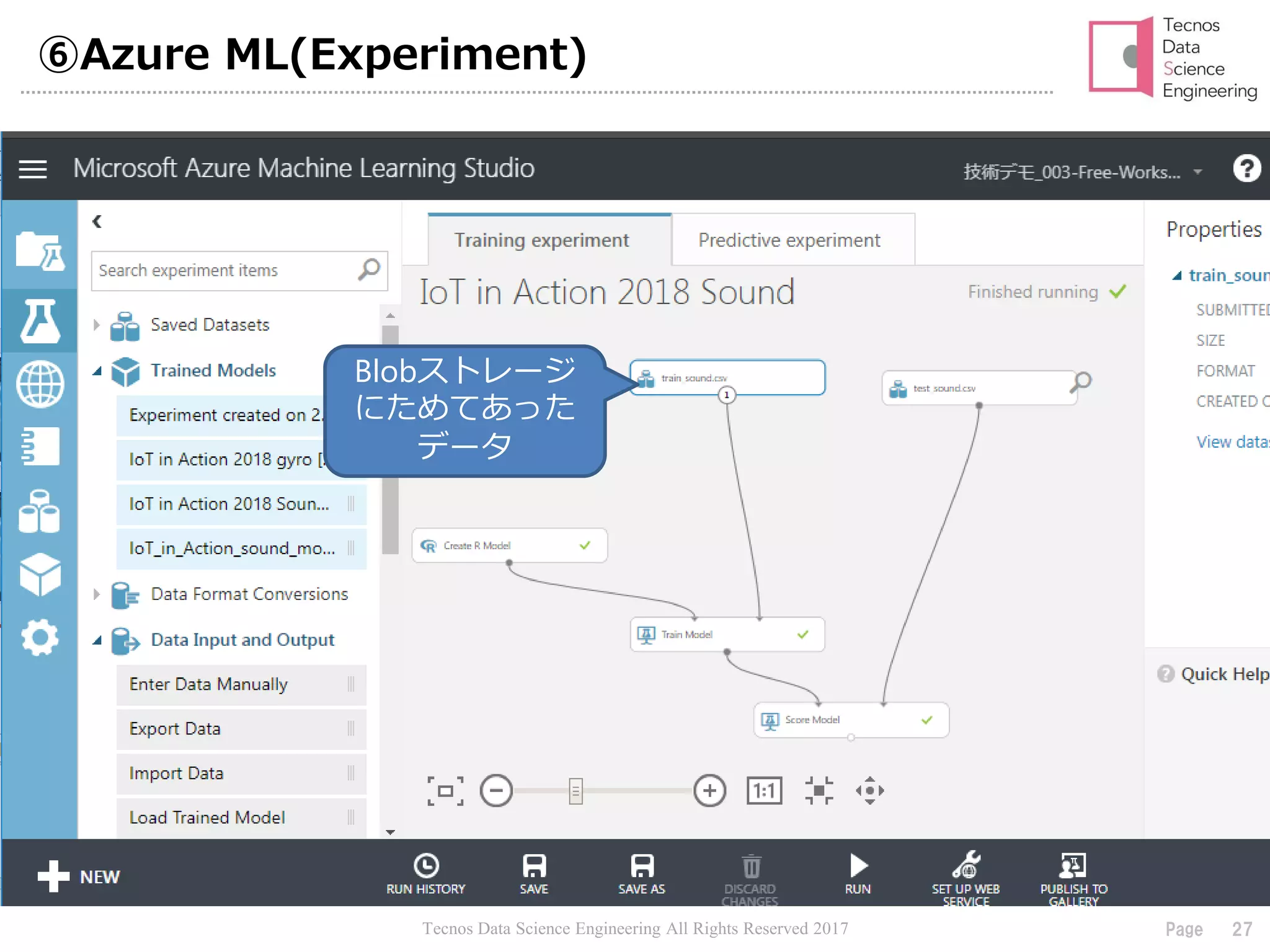Select IoT in Action 2018 Soun... trained model
Viewport: 1270px width, 952px height.
tap(241, 504)
